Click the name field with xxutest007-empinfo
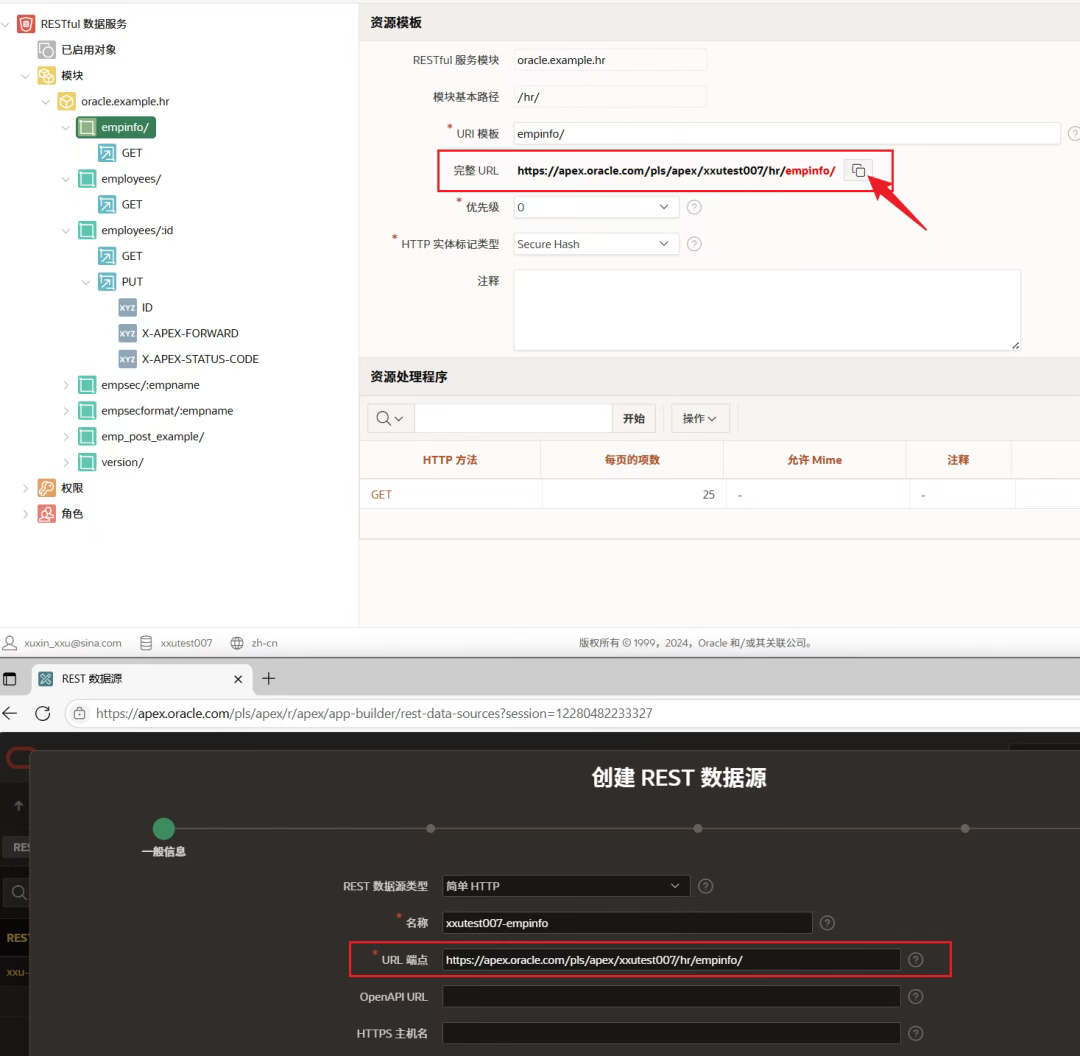Image resolution: width=1080 pixels, height=1056 pixels. [627, 923]
